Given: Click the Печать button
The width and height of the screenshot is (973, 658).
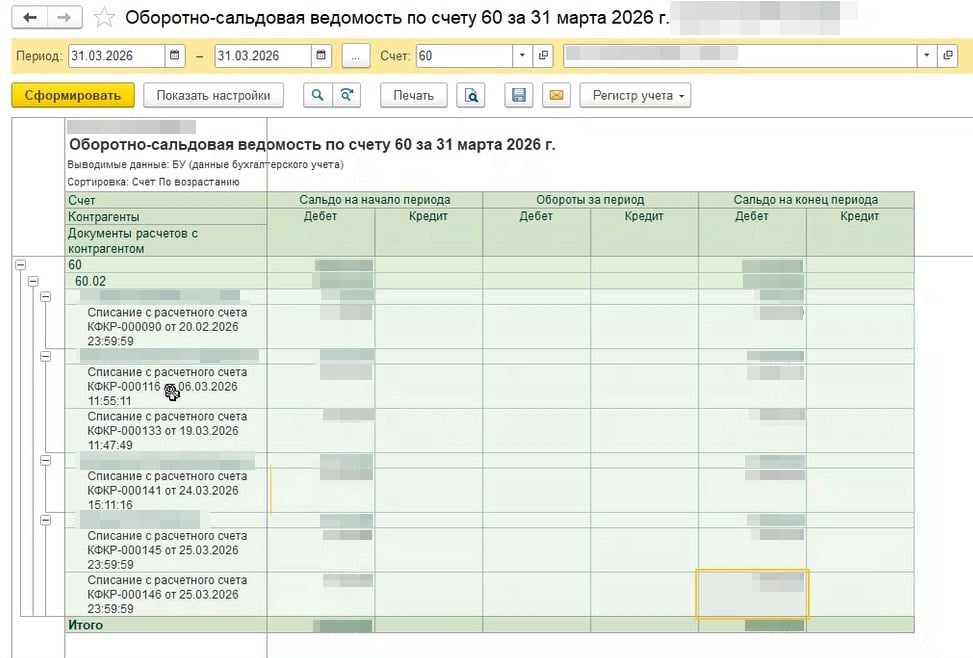Looking at the screenshot, I should [413, 96].
